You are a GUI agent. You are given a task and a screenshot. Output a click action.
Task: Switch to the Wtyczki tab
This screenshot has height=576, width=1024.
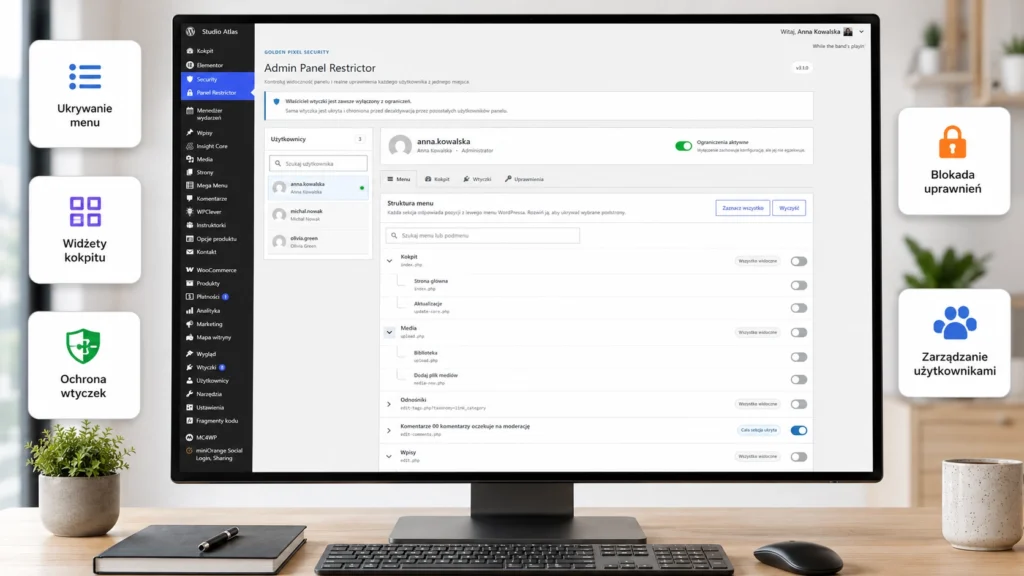point(477,179)
